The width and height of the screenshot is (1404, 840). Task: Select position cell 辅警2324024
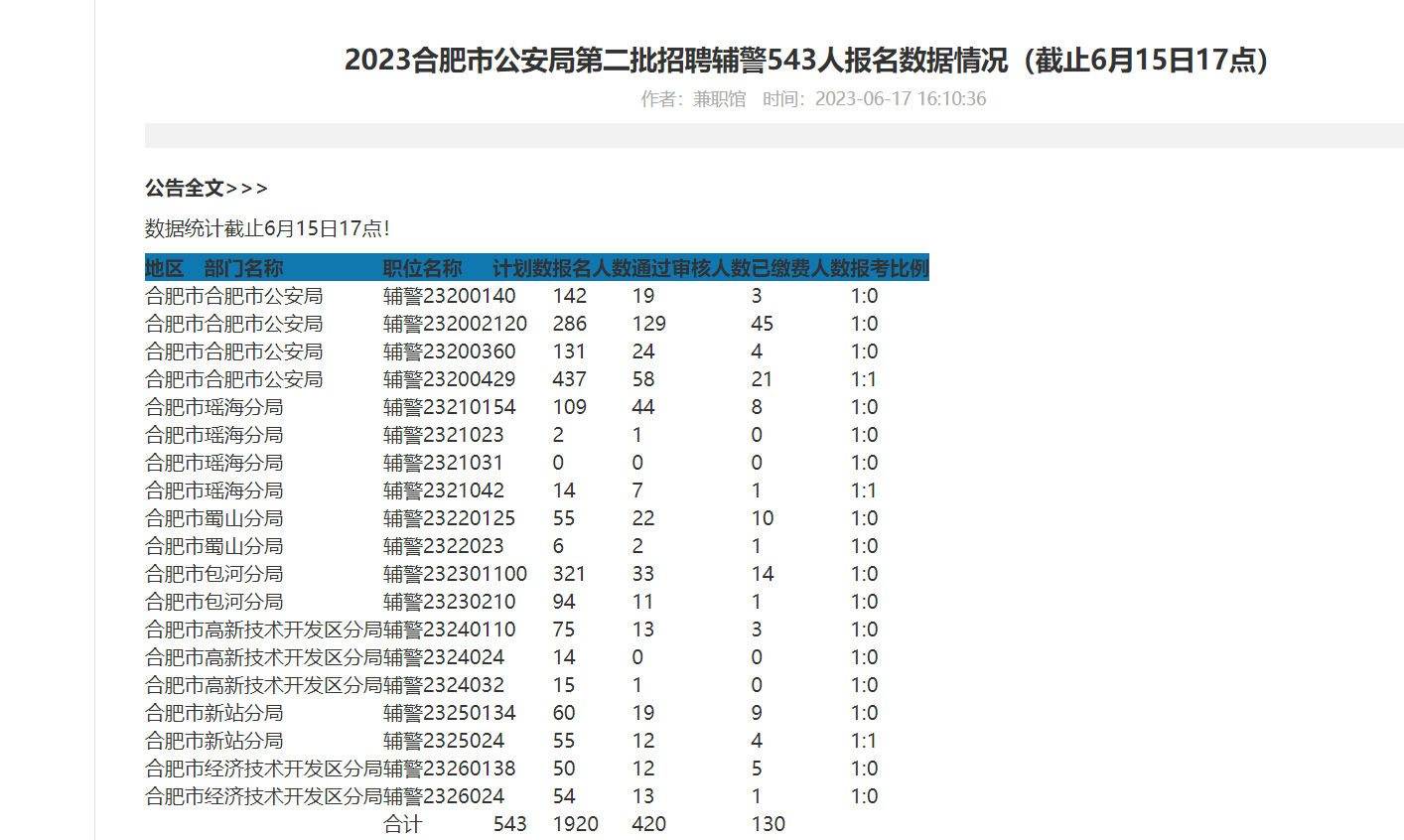(x=444, y=657)
